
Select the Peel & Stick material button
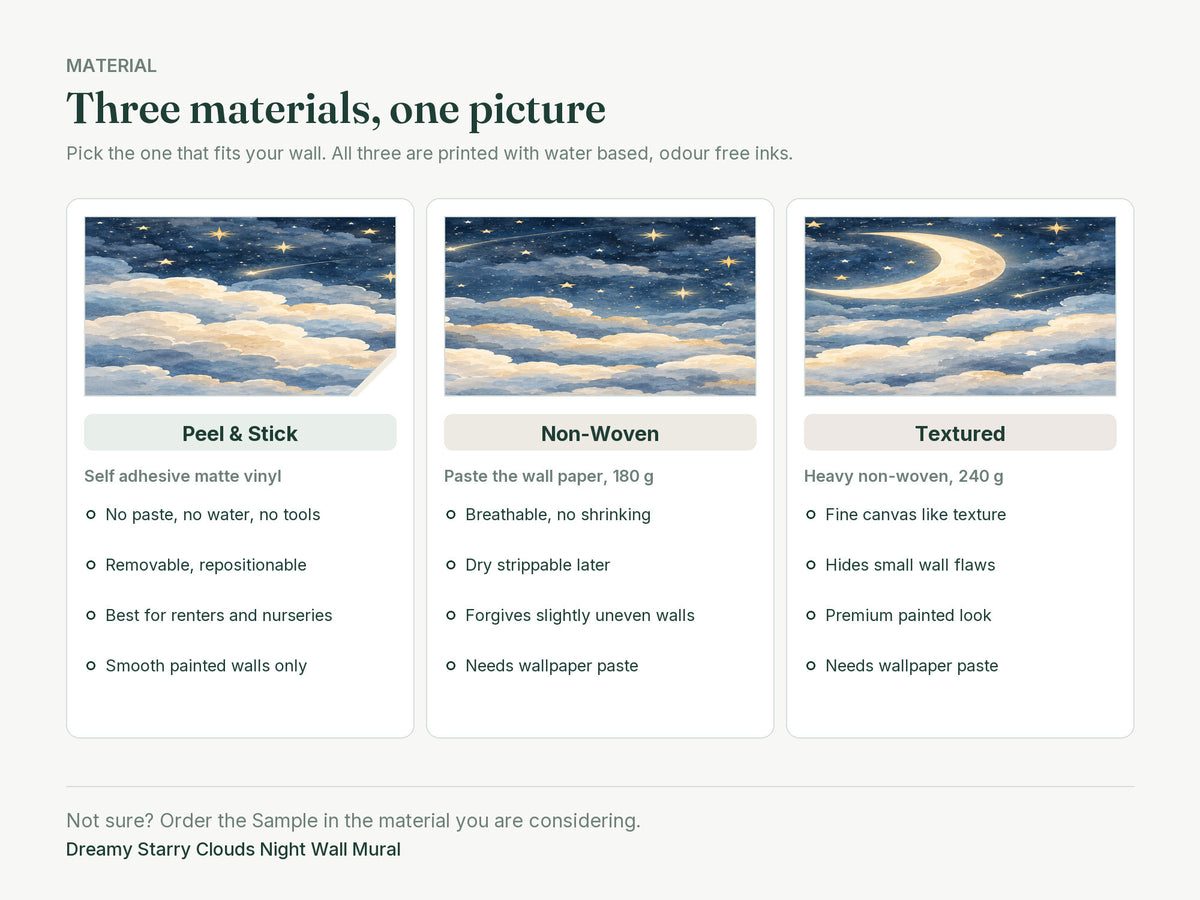(240, 433)
